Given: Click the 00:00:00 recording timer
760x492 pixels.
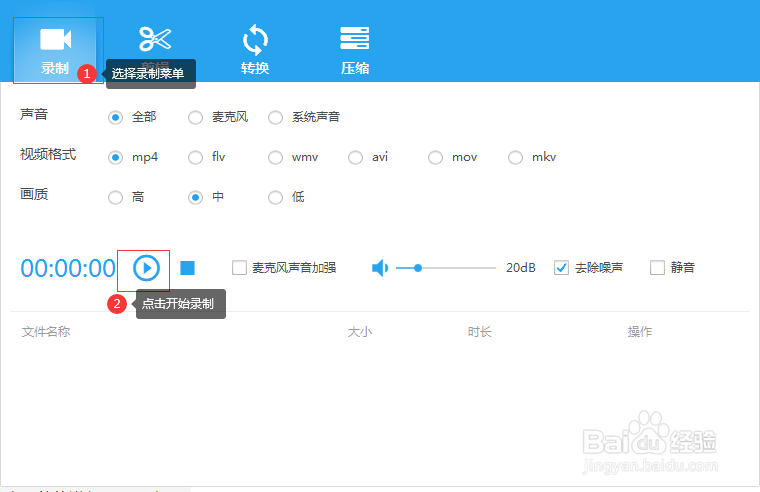Looking at the screenshot, I should tap(68, 269).
